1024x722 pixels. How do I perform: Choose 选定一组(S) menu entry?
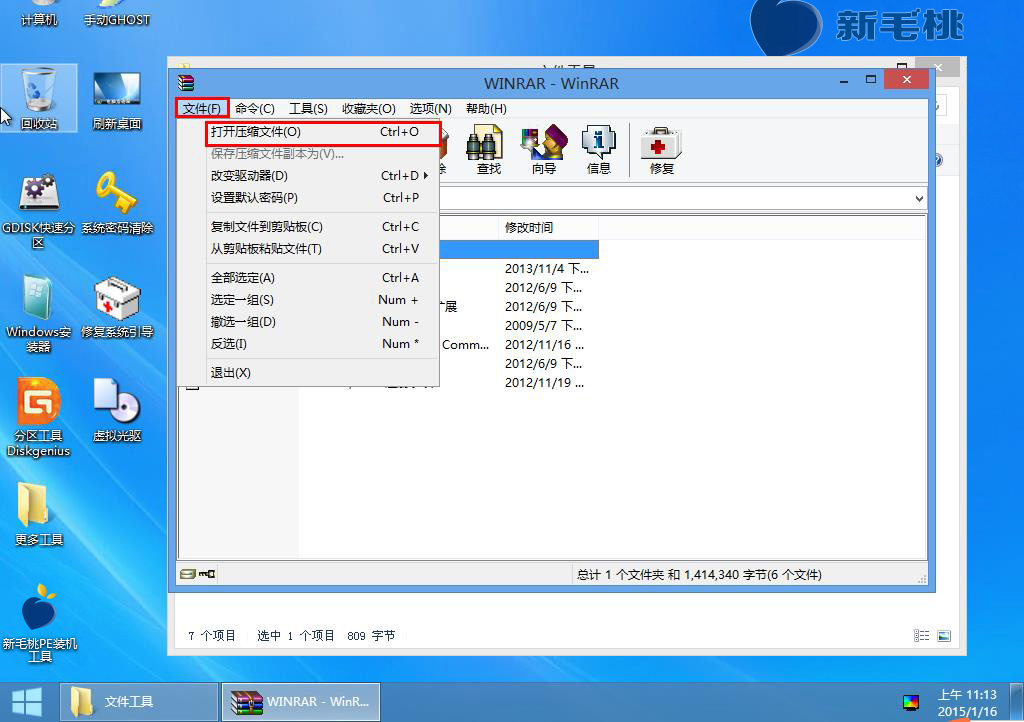[323, 300]
